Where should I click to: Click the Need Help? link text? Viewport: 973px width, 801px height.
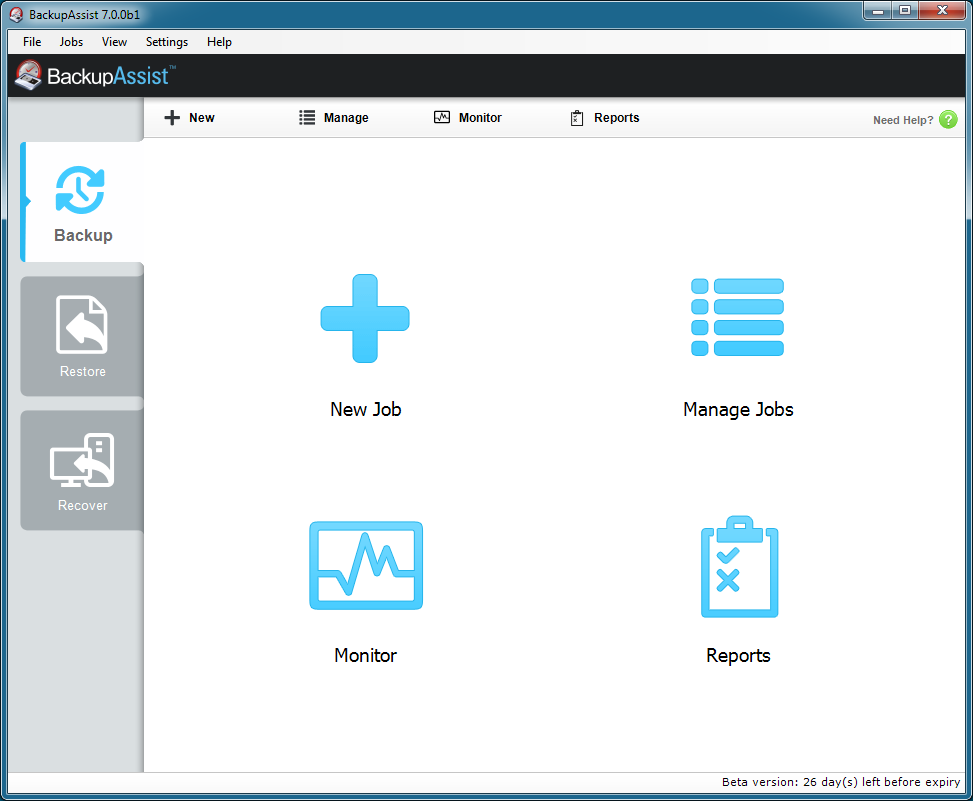tap(903, 120)
